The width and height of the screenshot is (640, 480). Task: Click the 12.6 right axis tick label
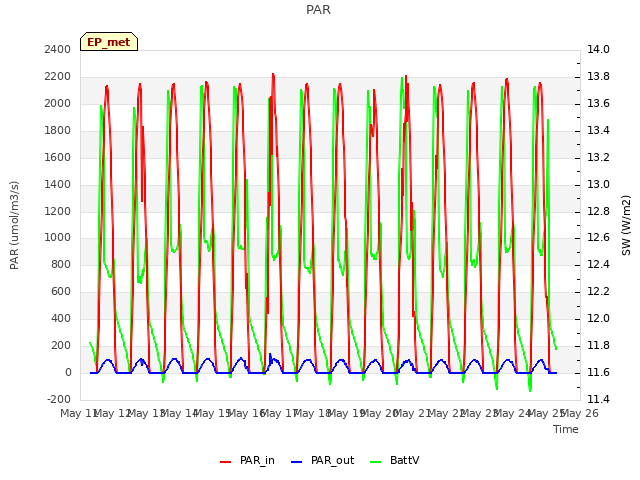[x=598, y=238]
